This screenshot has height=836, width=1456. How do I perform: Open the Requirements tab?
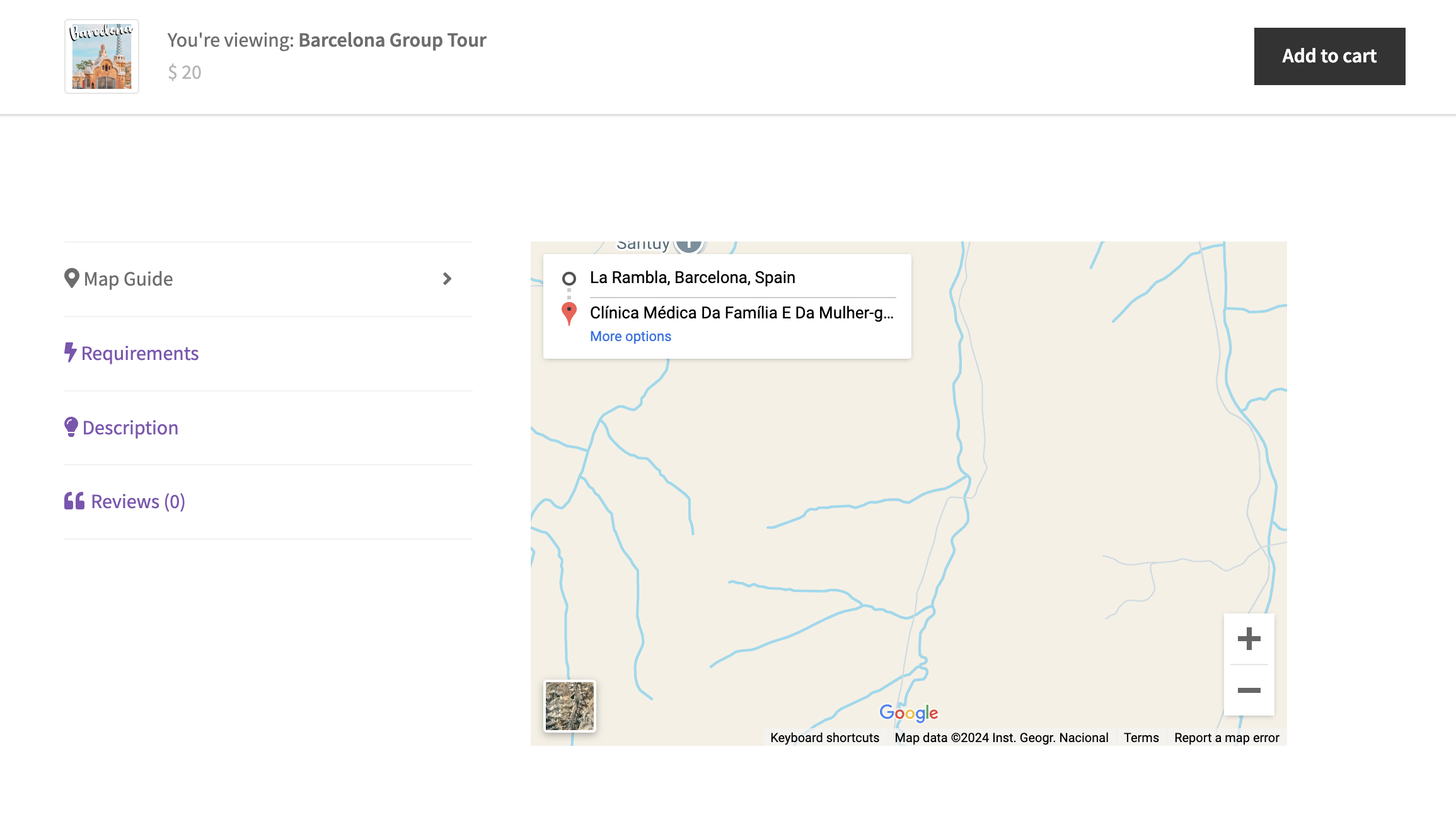(140, 353)
